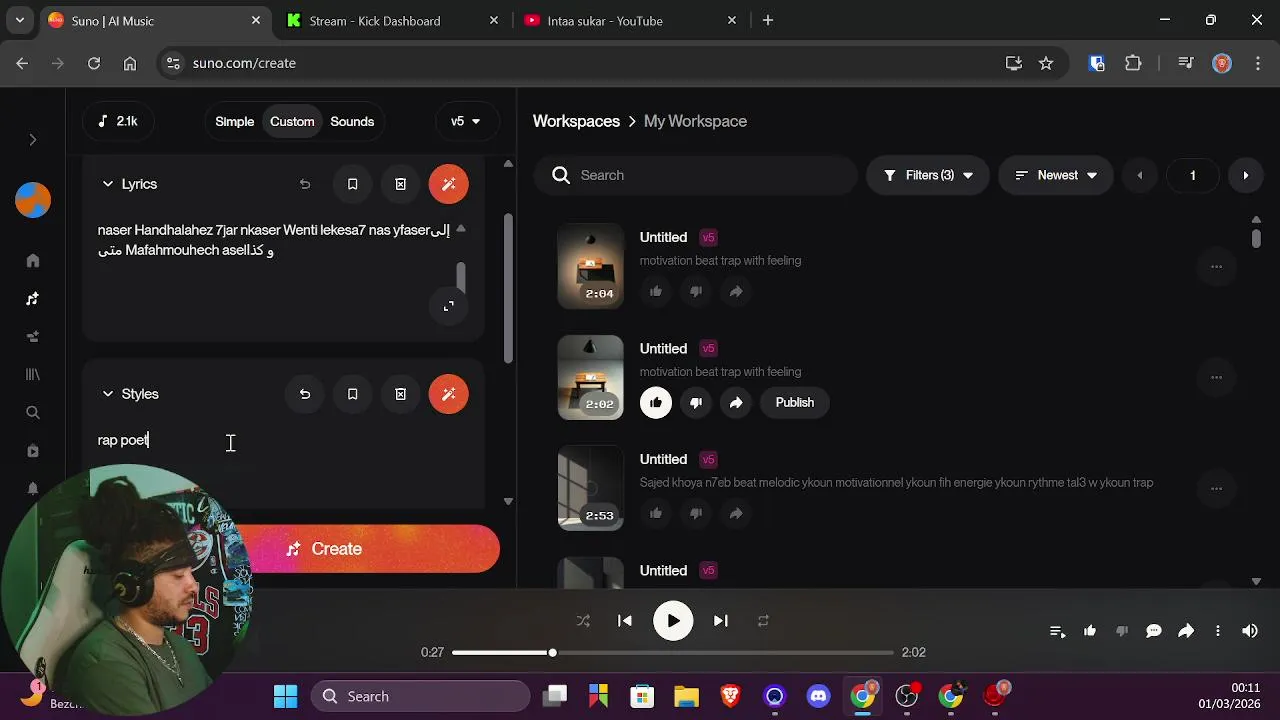Image resolution: width=1280 pixels, height=720 pixels.
Task: Click bookmark icon in Styles section
Action: tap(352, 394)
